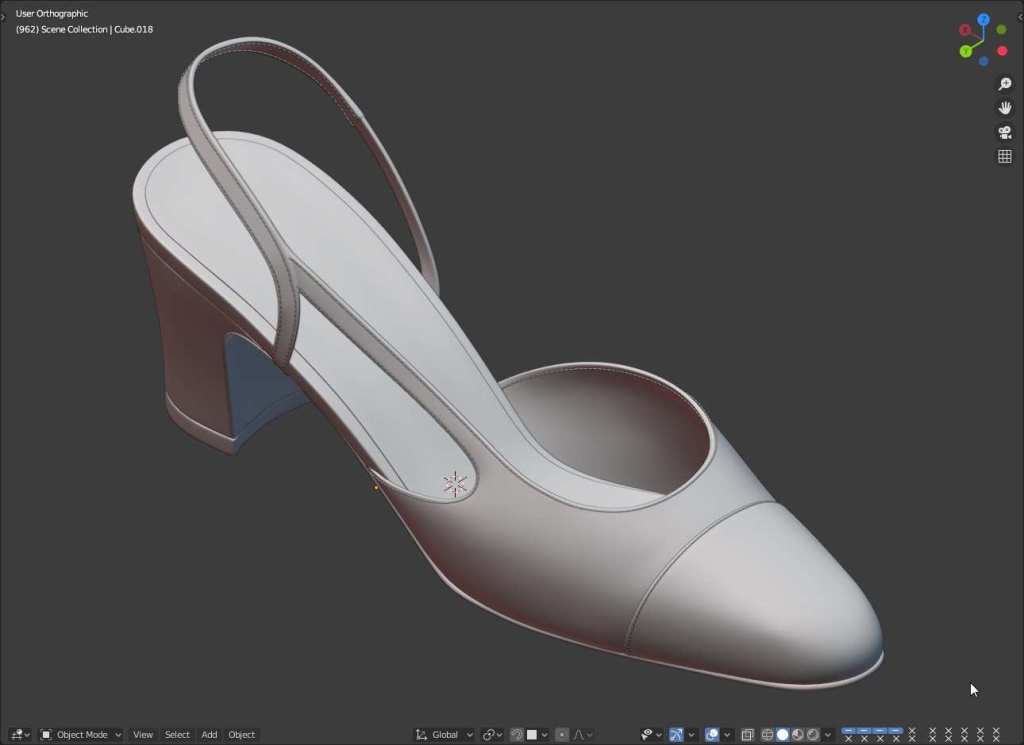The height and width of the screenshot is (745, 1024).
Task: Open the Global transform orientation dropdown
Action: (x=445, y=735)
